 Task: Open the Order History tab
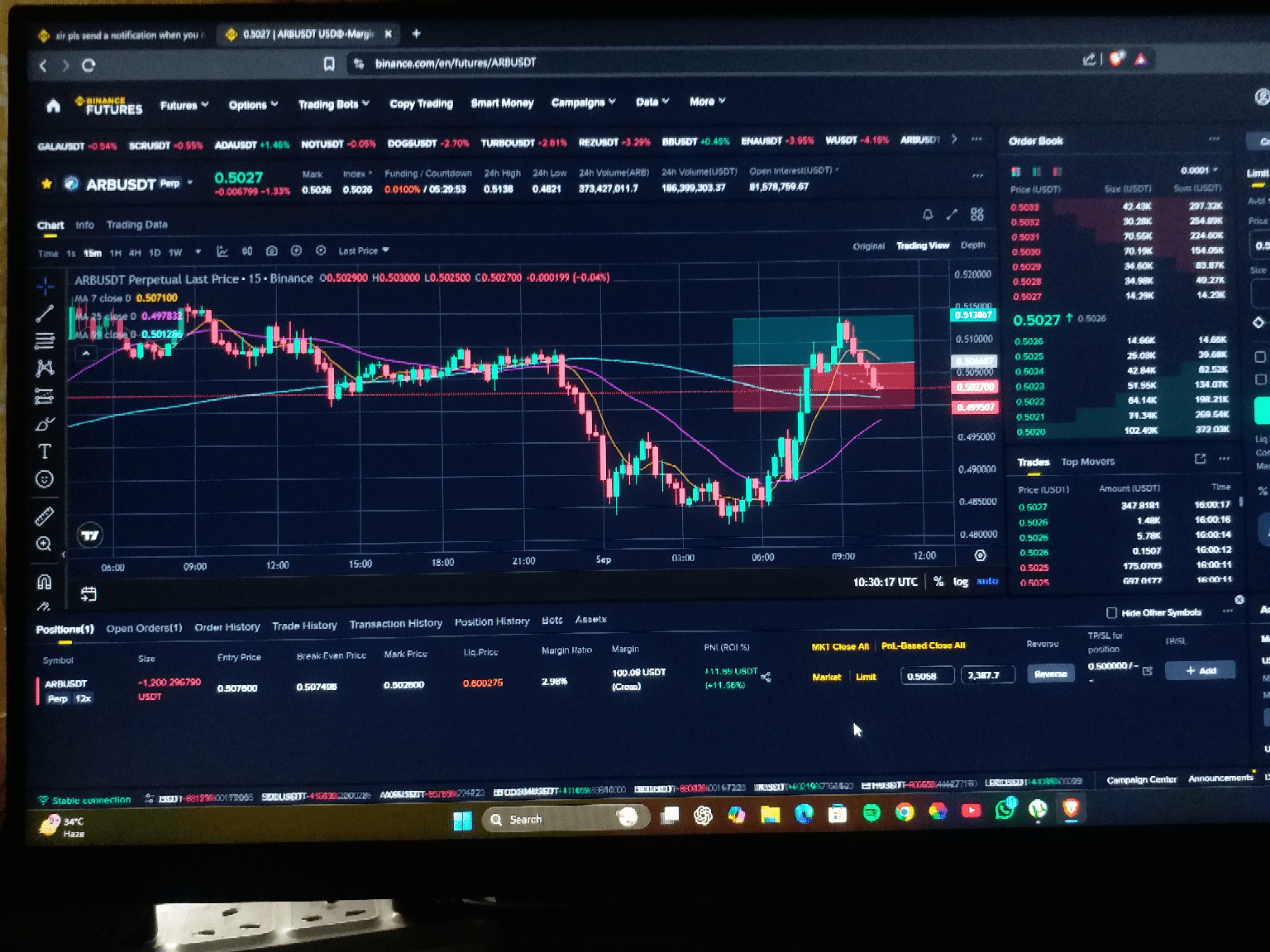click(x=227, y=627)
